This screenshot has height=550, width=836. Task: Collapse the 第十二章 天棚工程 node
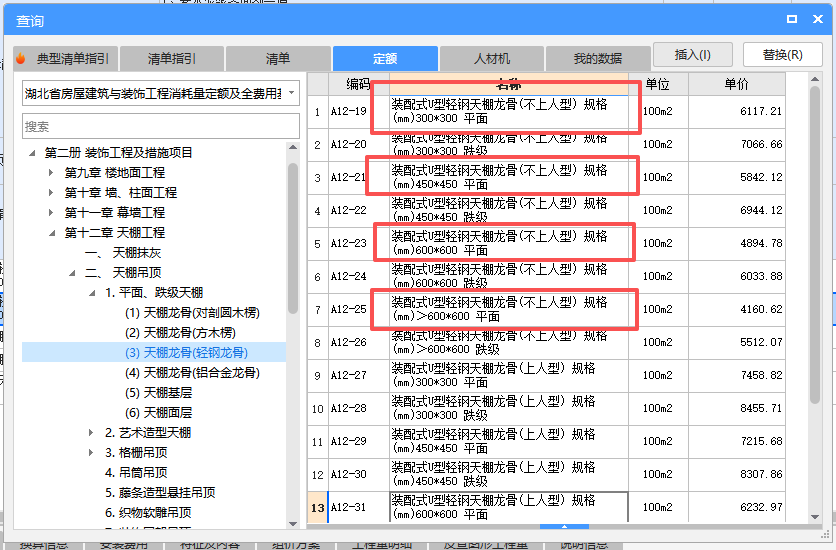(52, 233)
